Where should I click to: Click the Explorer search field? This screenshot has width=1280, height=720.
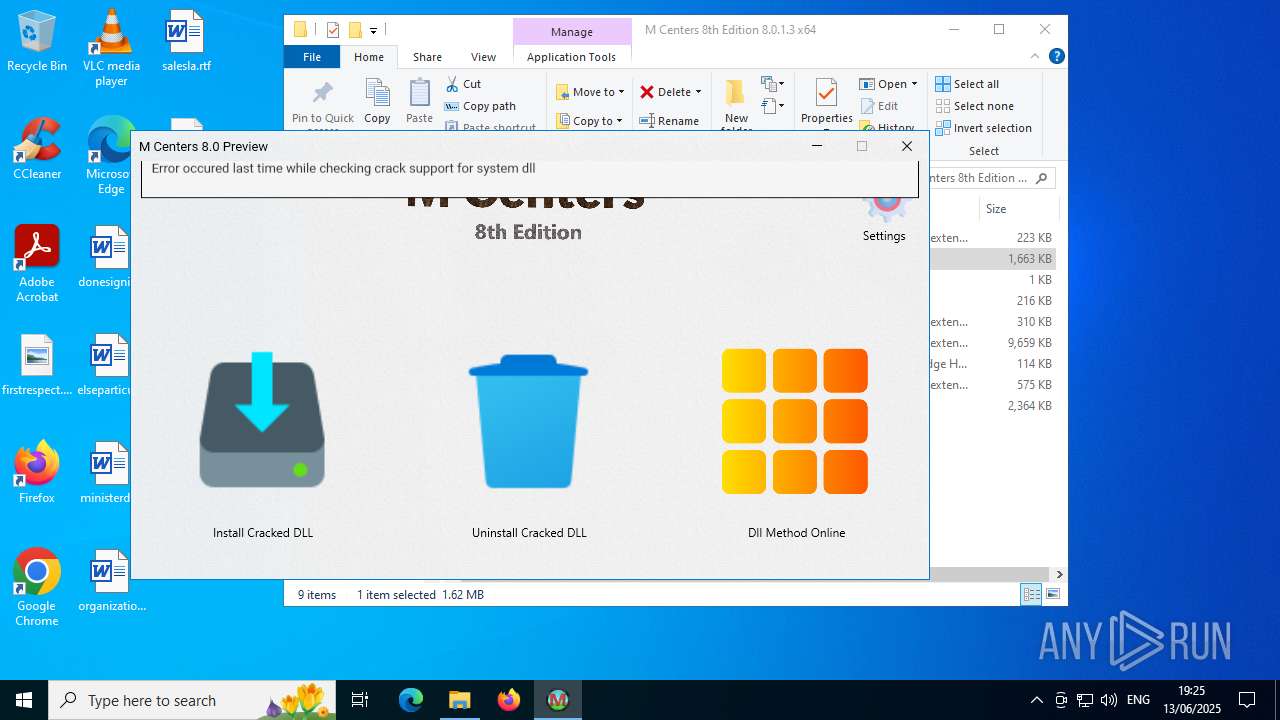(x=992, y=178)
